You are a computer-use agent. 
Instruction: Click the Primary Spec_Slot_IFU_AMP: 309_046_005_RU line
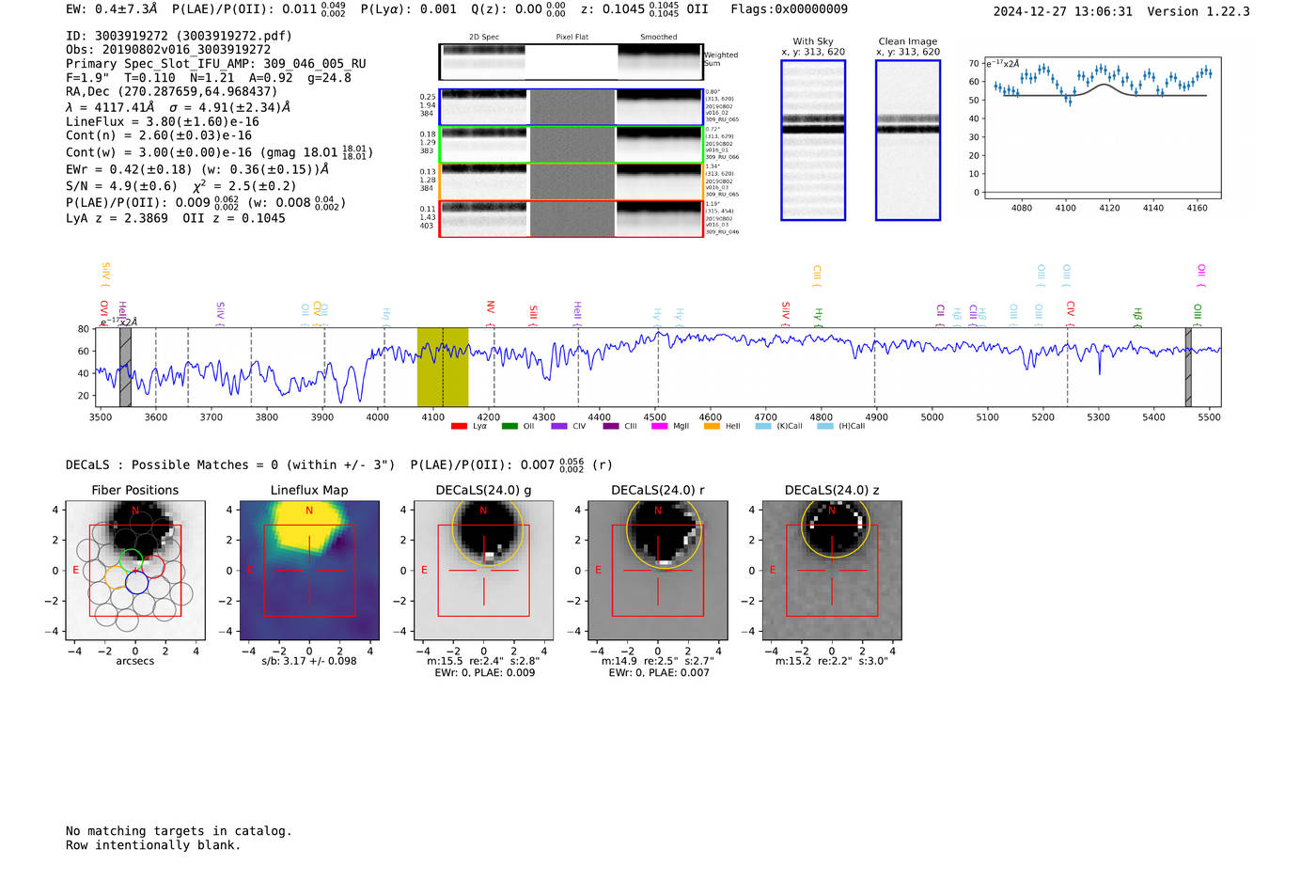(x=216, y=64)
